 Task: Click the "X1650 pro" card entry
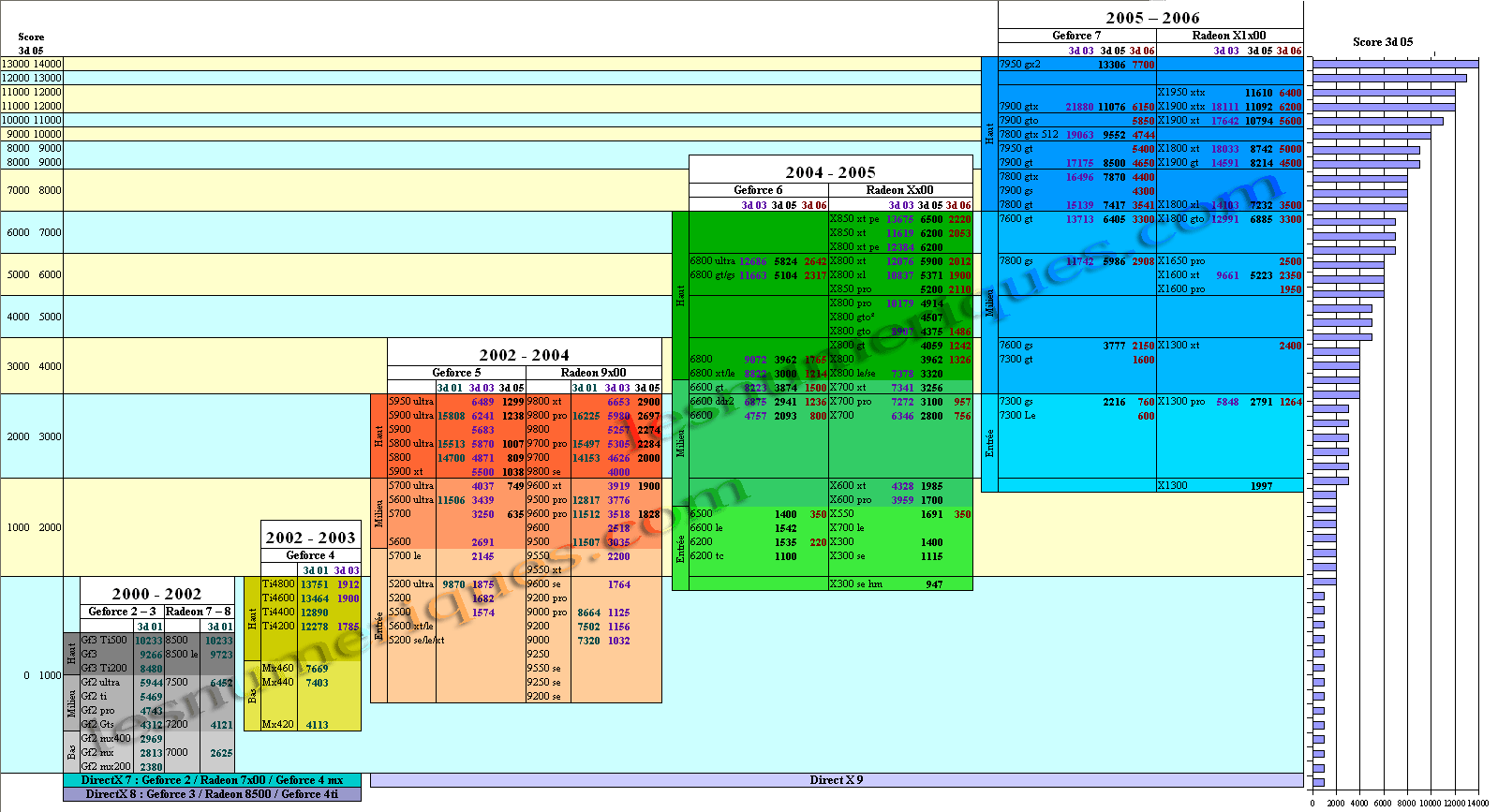[1180, 261]
